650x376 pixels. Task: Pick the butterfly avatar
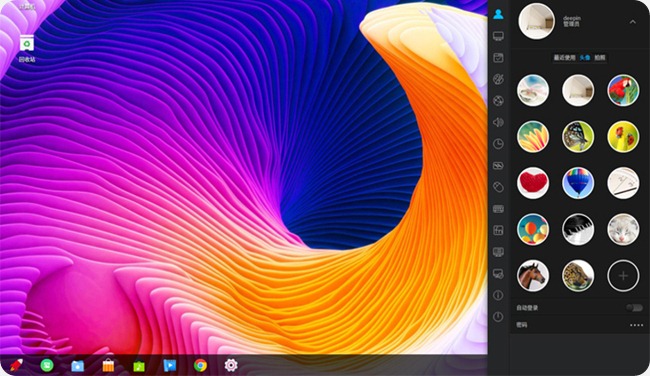(x=578, y=137)
